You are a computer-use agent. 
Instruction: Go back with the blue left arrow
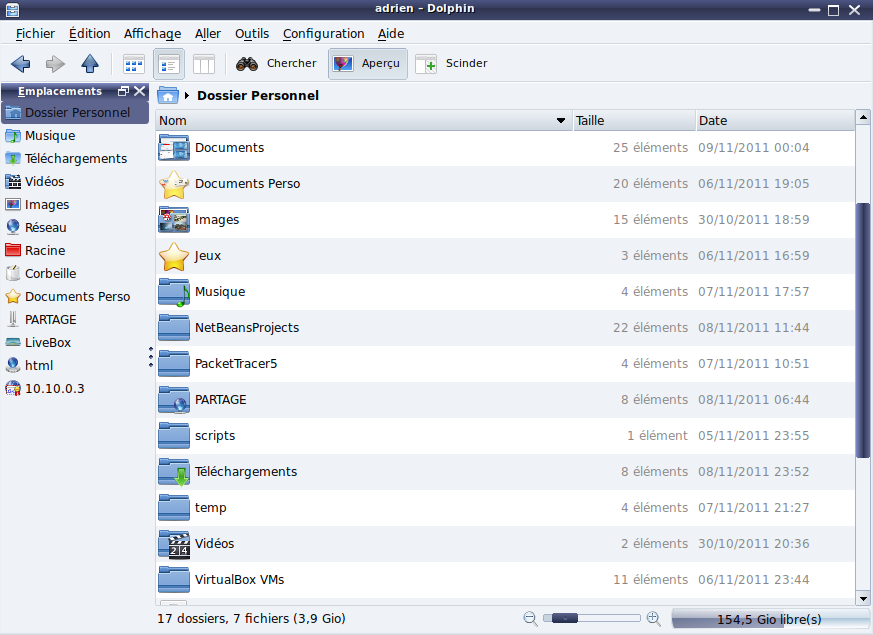click(21, 64)
